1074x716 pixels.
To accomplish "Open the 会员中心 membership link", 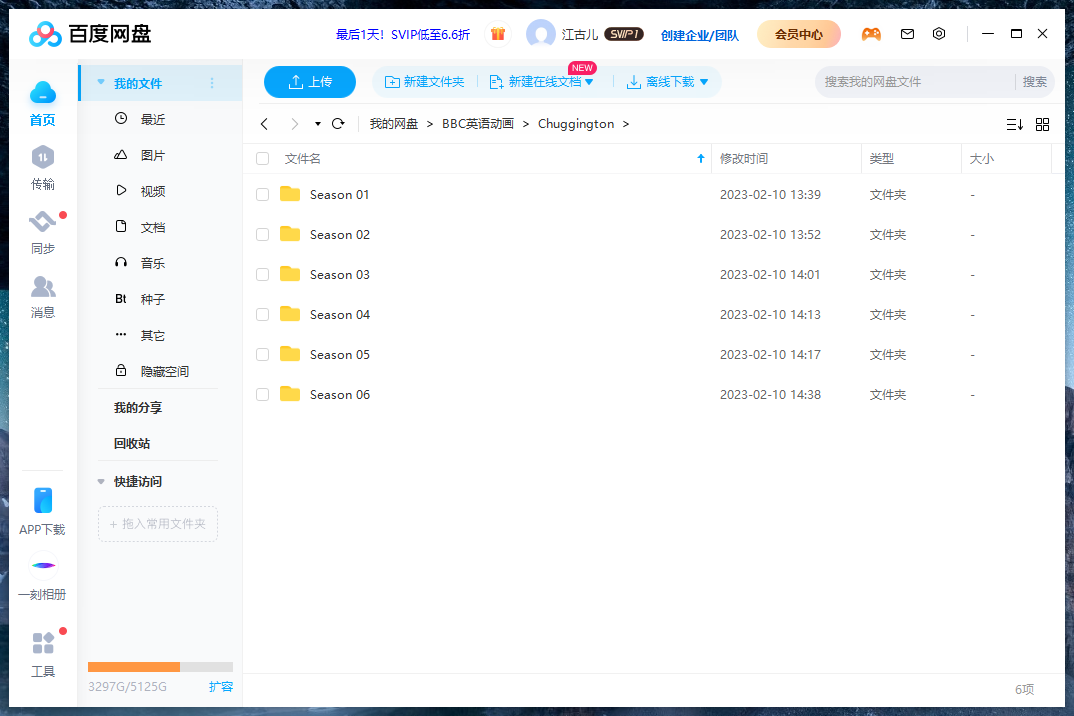I will pos(798,33).
